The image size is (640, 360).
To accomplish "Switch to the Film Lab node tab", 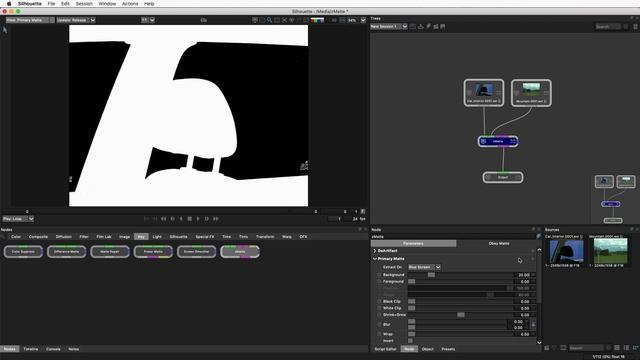I will tap(104, 237).
